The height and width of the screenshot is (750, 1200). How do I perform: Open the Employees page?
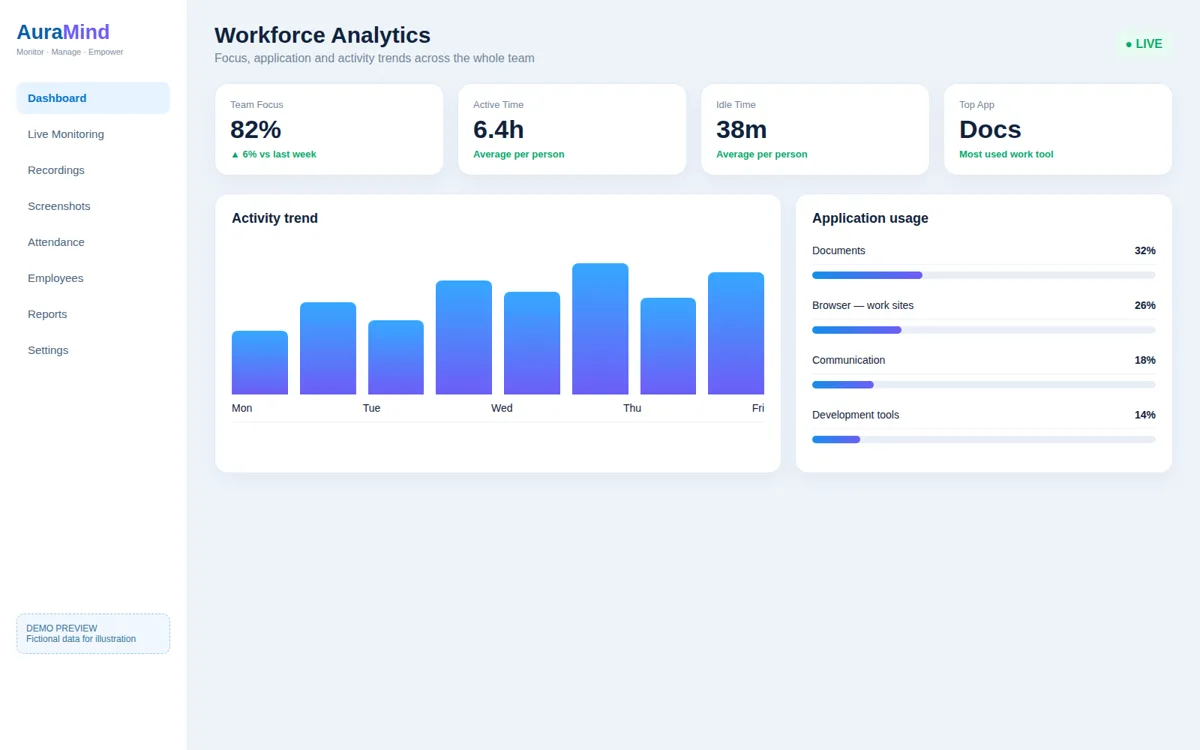pos(93,278)
